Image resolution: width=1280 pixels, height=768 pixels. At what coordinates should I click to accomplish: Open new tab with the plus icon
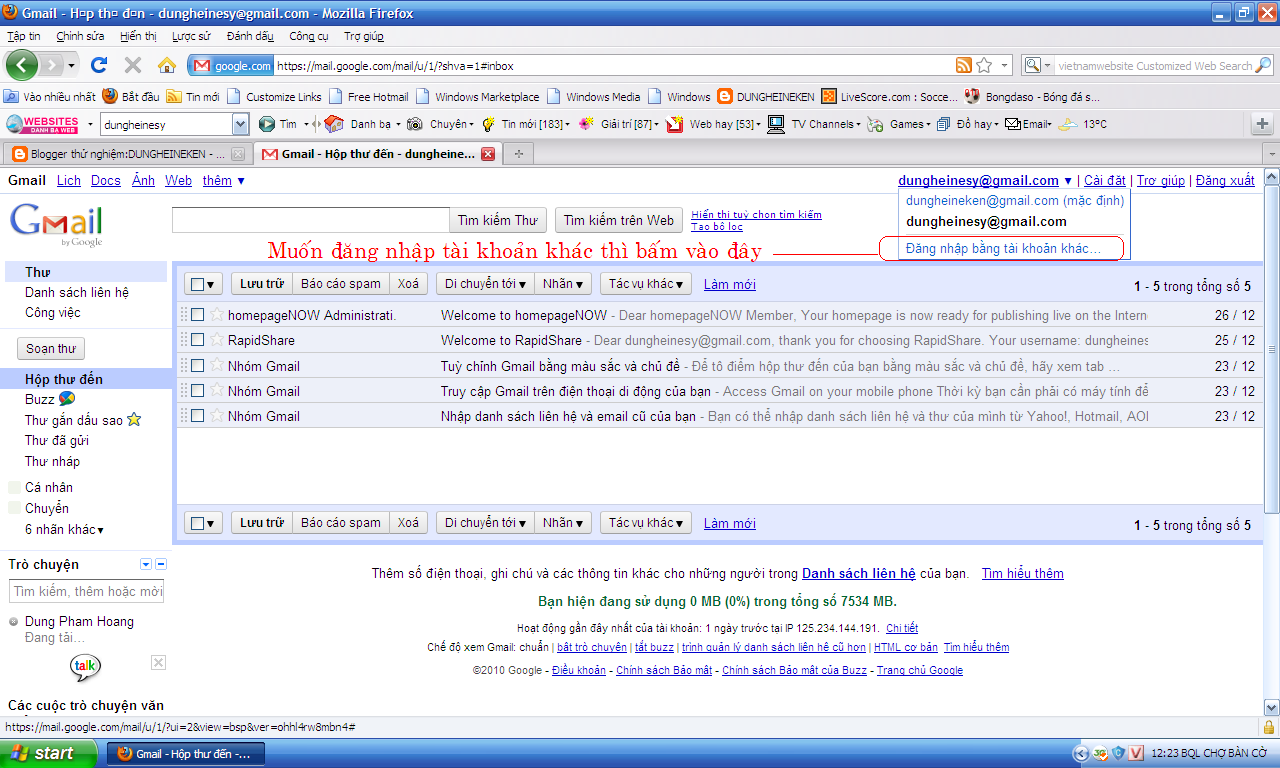(518, 154)
